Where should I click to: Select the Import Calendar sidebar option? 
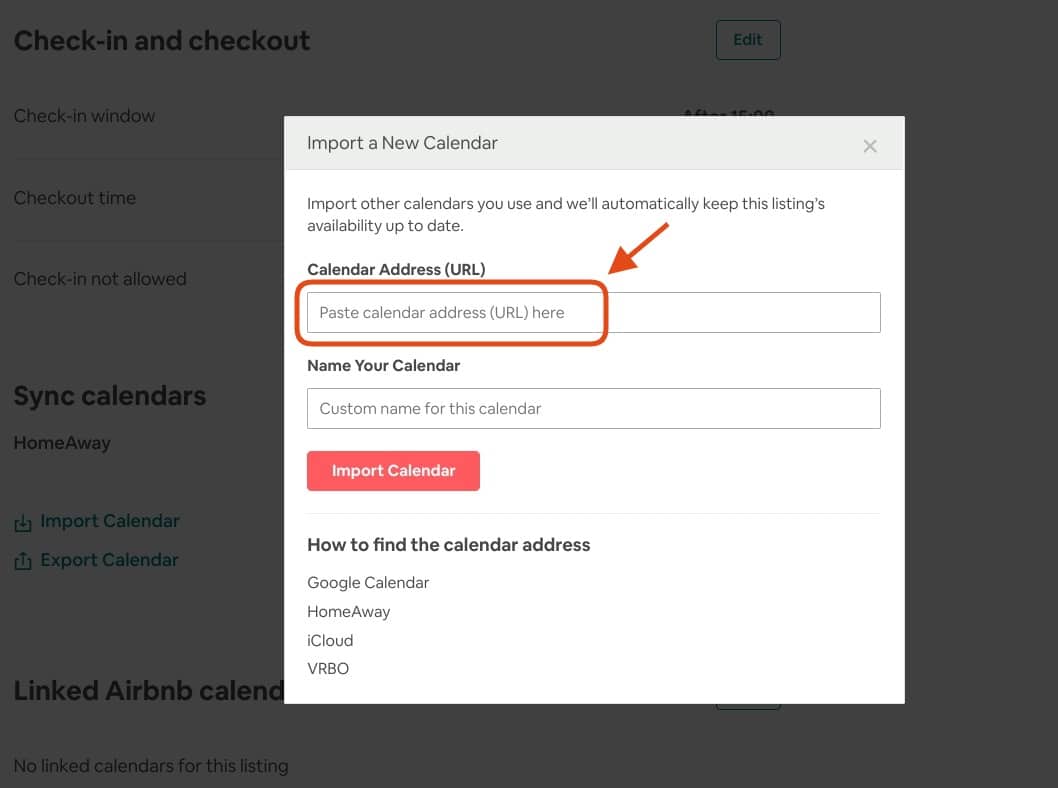click(x=110, y=521)
